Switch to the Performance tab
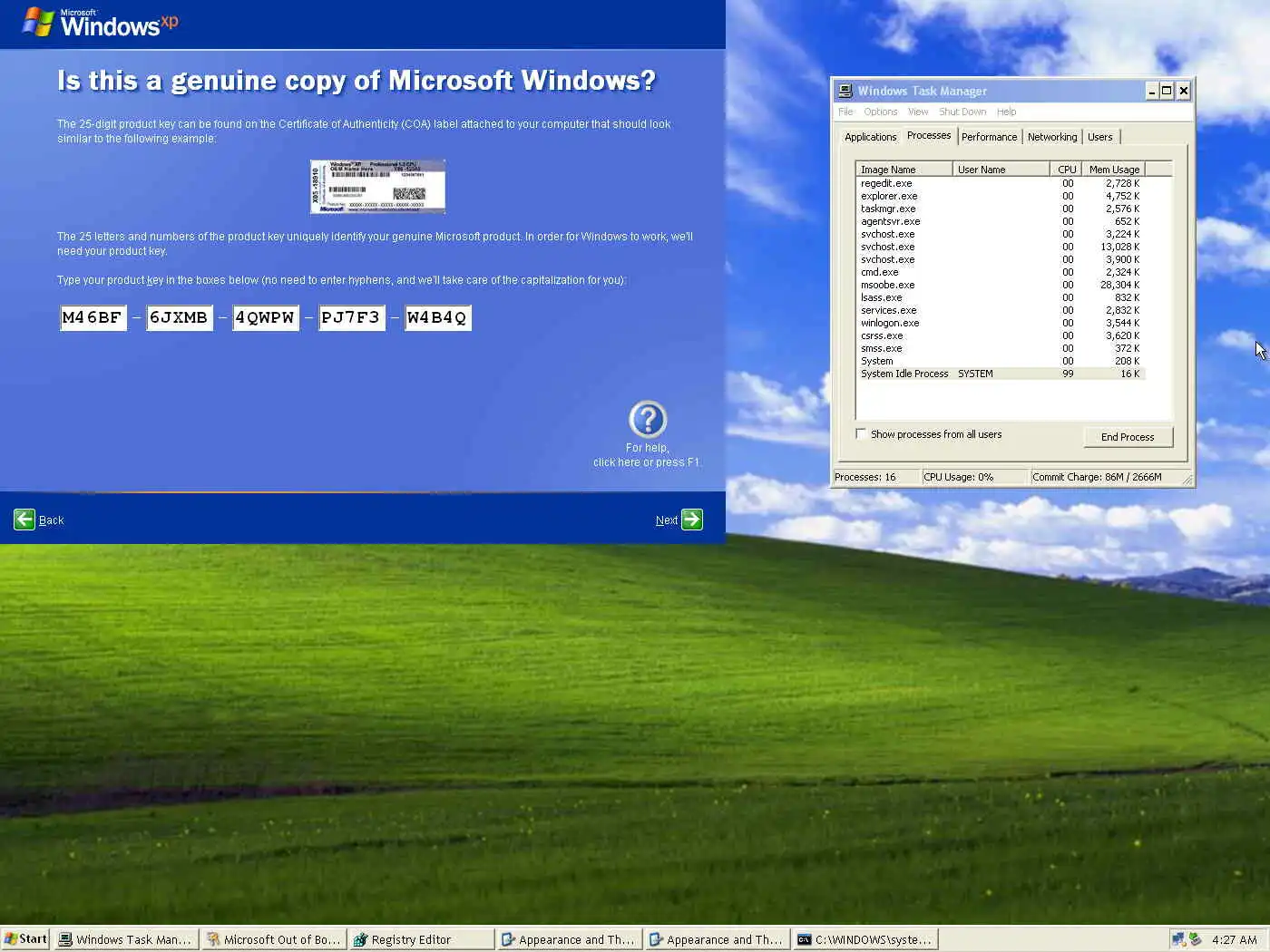This screenshot has width=1270, height=952. point(989,137)
